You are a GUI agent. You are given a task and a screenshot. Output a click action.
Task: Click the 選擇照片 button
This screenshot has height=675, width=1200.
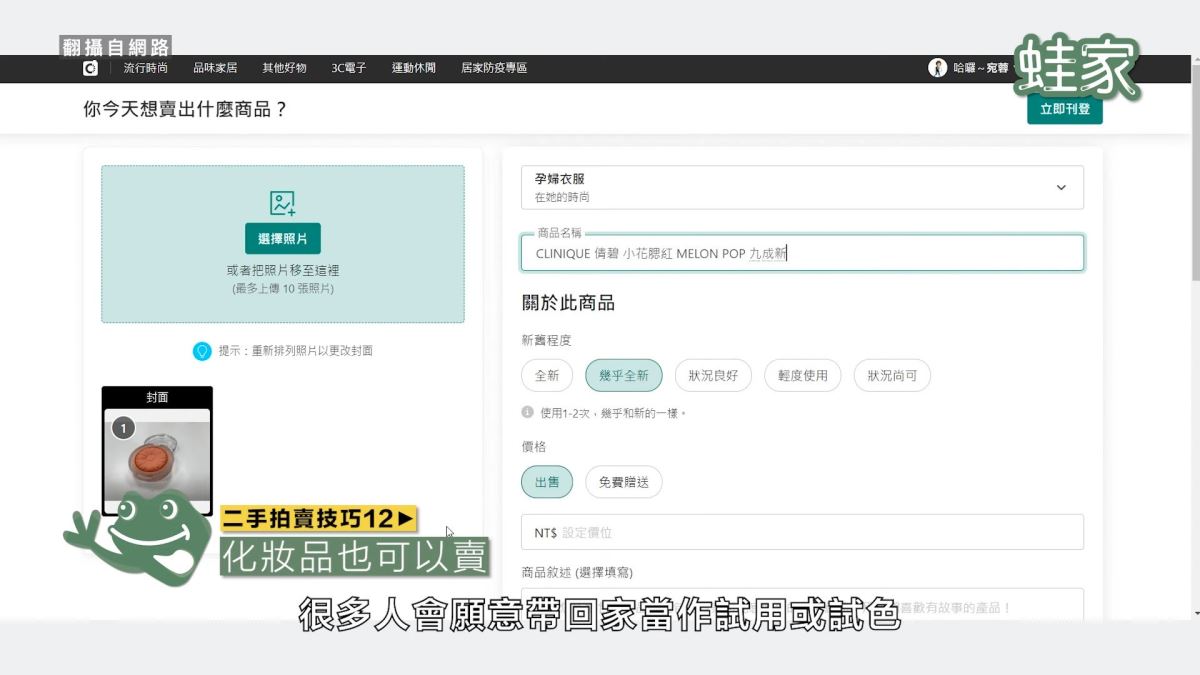click(283, 239)
